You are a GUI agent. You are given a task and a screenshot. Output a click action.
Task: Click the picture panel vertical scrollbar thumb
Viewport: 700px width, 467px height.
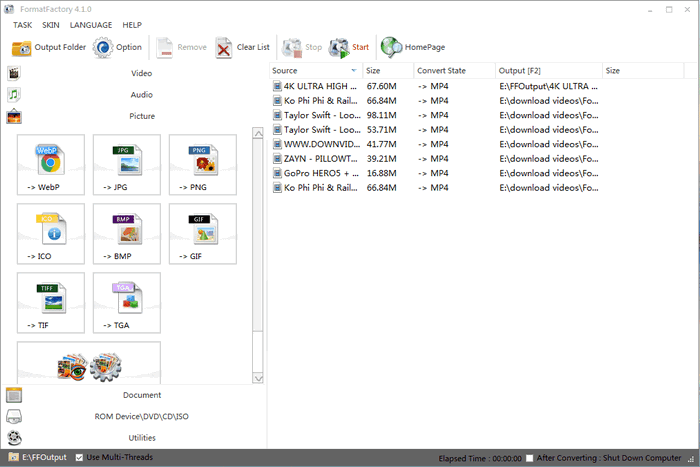[x=258, y=235]
